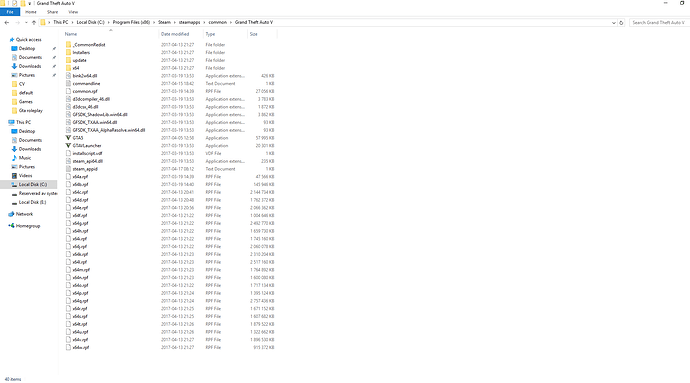Select the Games folder in Quick access

[x=26, y=102]
